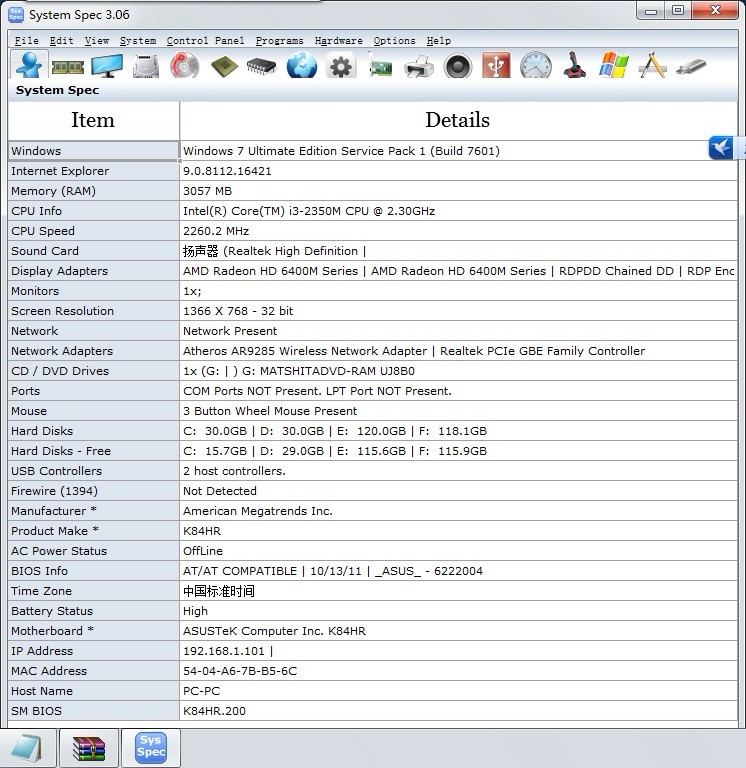Open the settings gear toolbar icon
The image size is (746, 768).
pyautogui.click(x=341, y=67)
